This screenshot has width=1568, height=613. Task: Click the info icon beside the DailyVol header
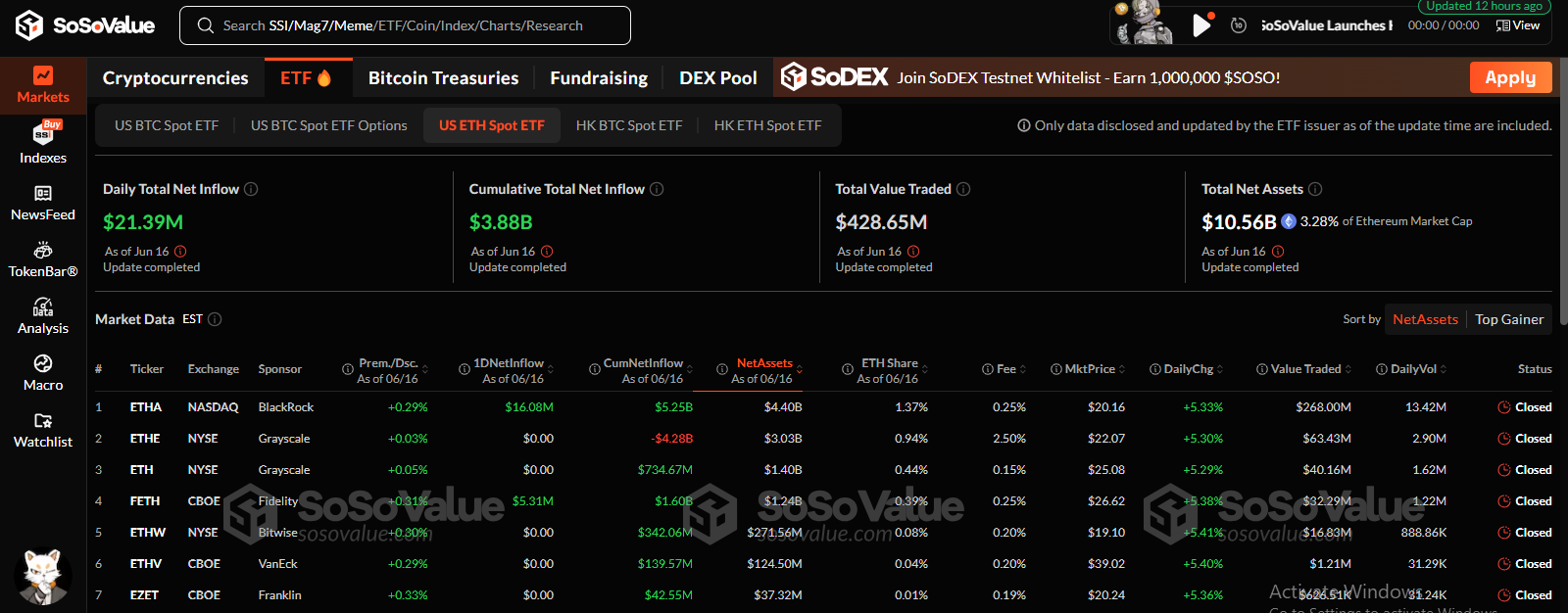[1382, 369]
